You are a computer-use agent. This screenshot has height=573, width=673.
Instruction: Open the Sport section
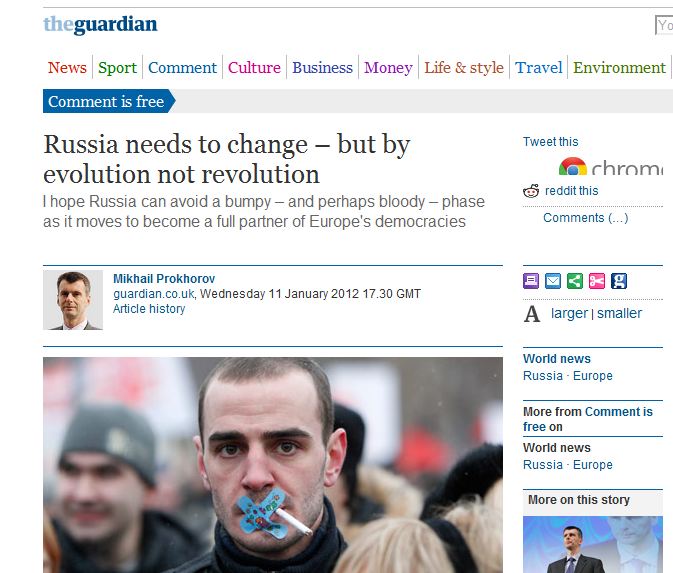117,67
